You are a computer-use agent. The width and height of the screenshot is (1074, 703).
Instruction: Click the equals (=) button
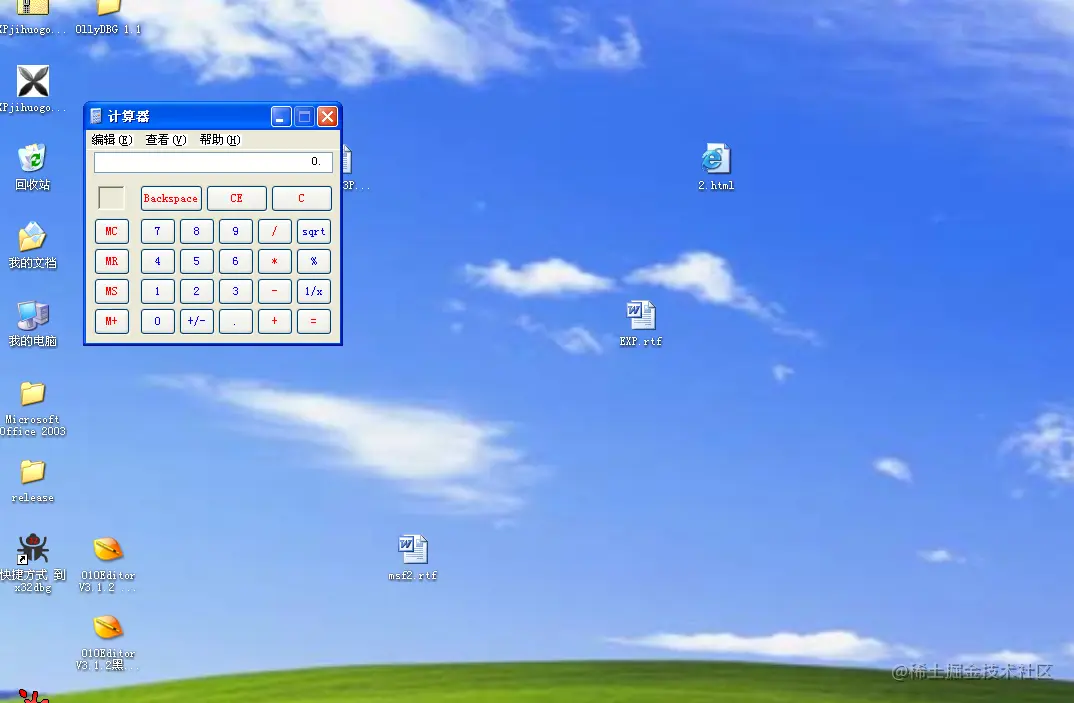click(314, 321)
